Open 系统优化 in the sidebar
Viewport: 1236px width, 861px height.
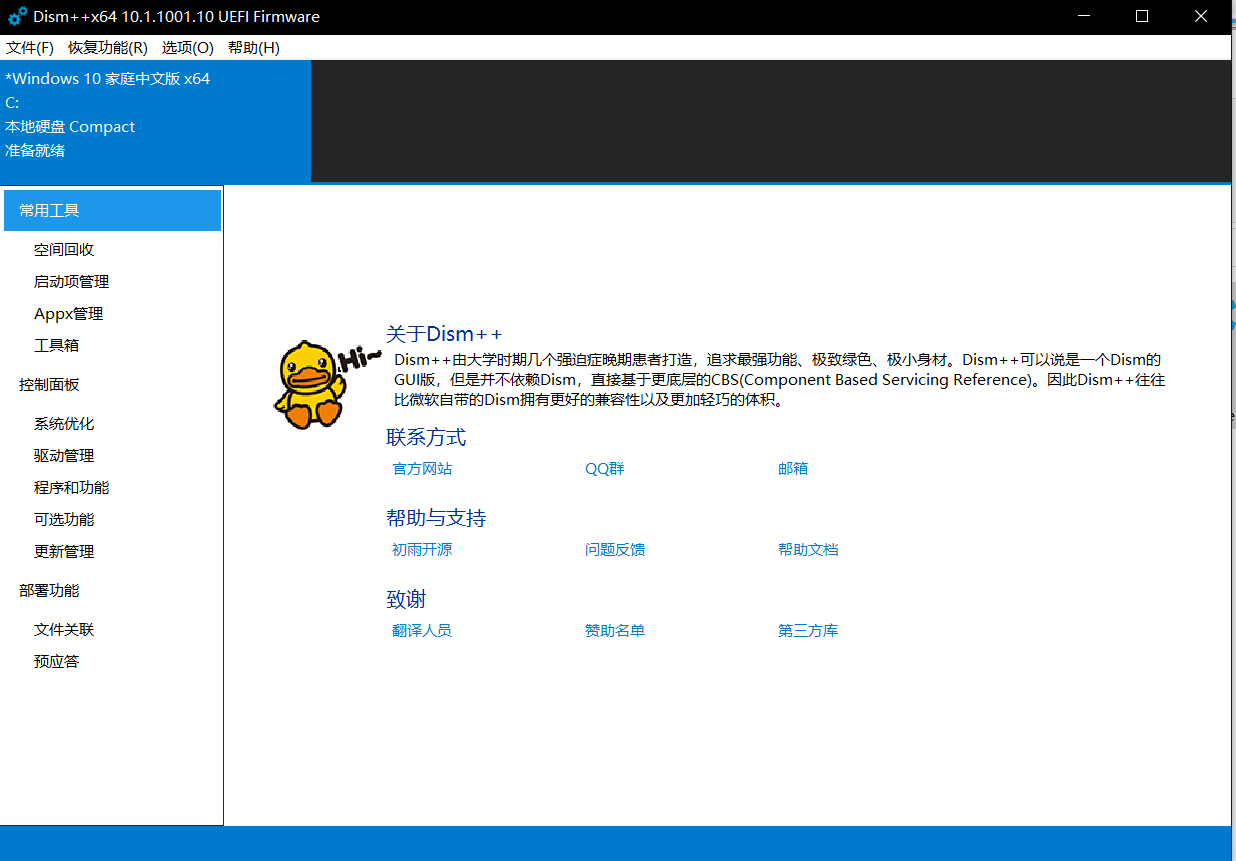click(64, 424)
